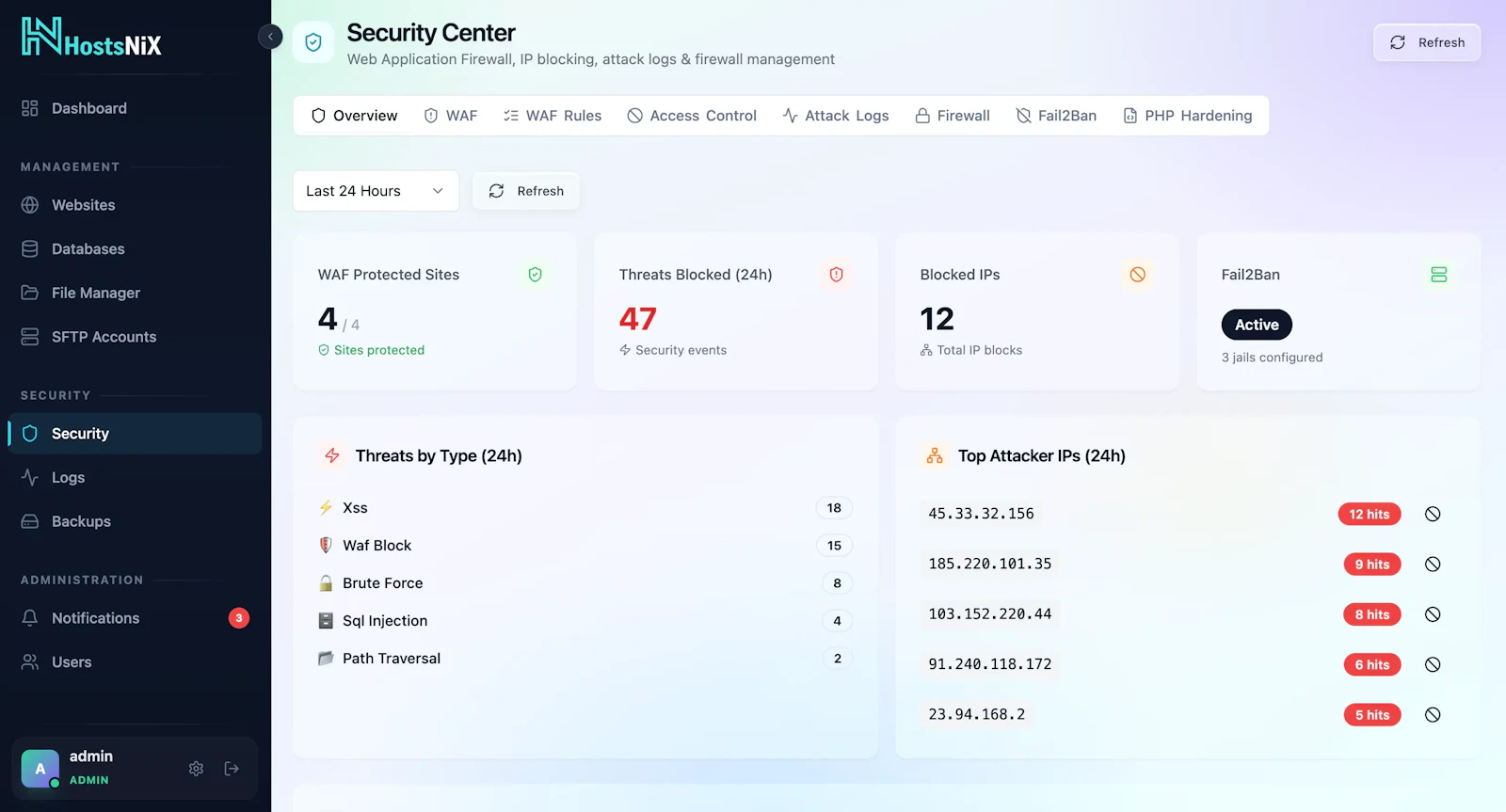
Task: Switch to the WAF tab
Action: (451, 116)
